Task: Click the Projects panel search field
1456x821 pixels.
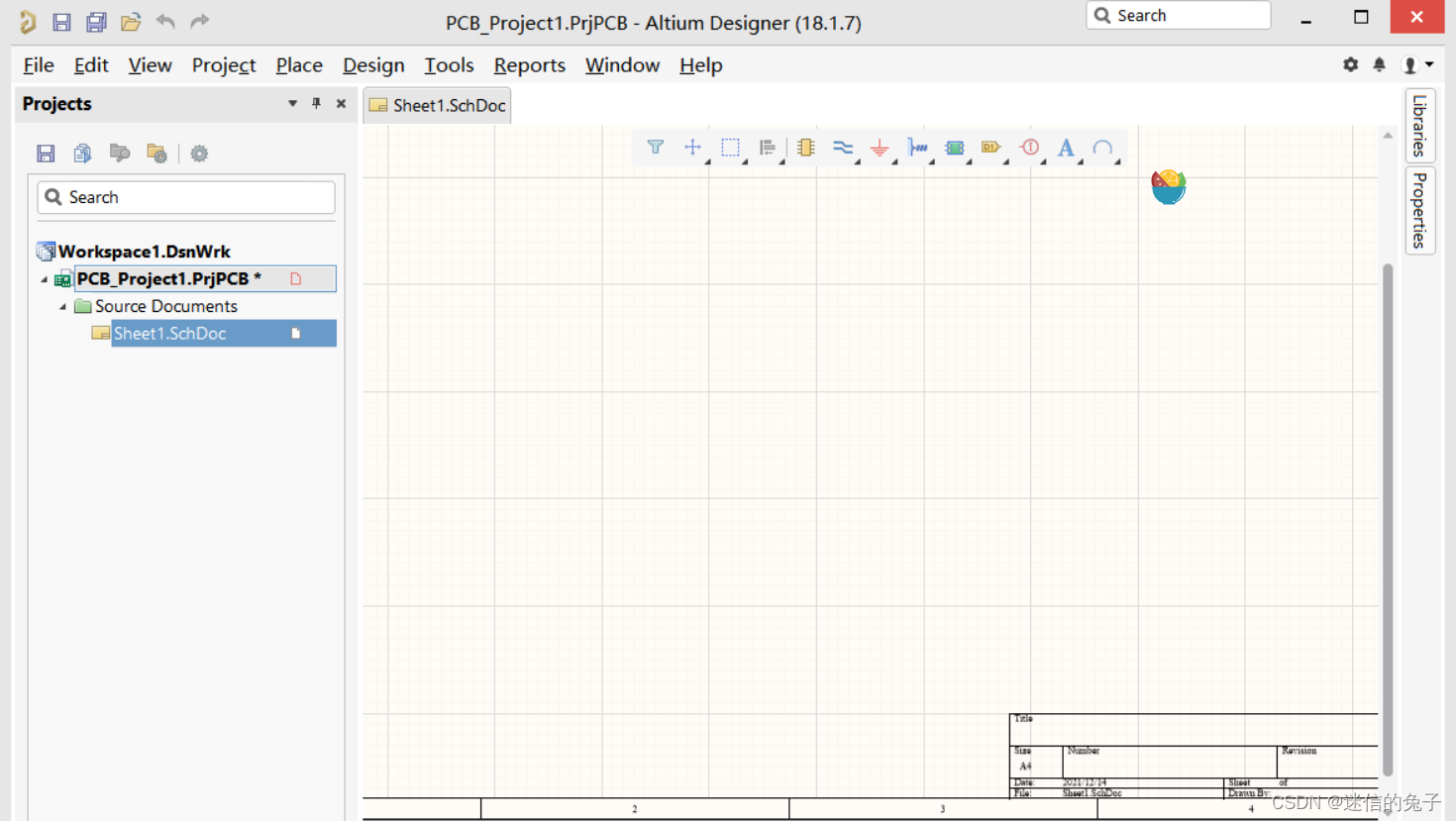Action: pos(186,197)
